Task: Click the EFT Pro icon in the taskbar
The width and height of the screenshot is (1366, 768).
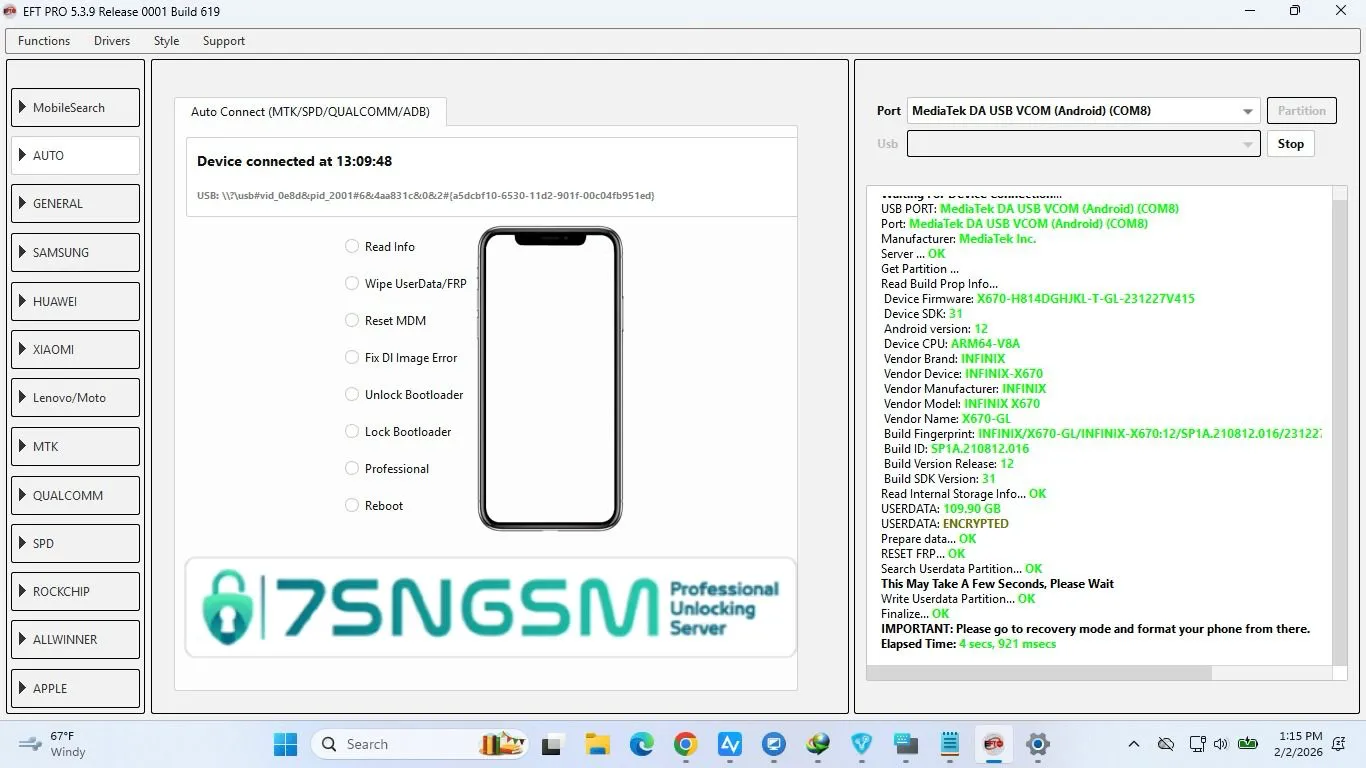Action: (993, 744)
